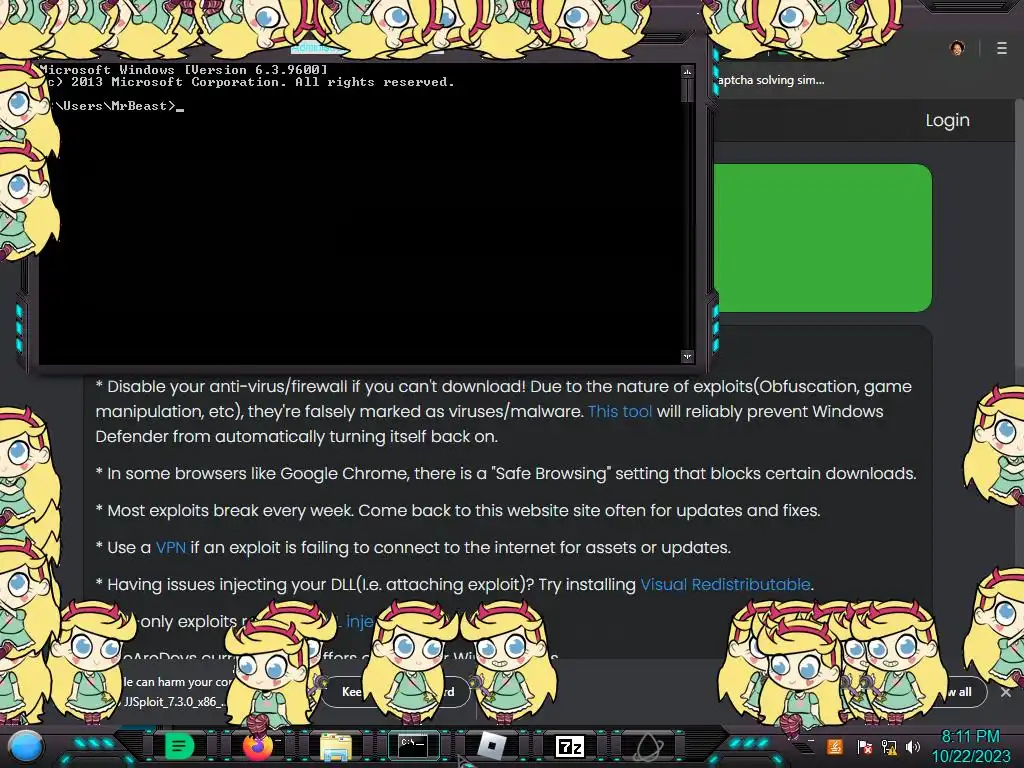Open 7-Zip from the taskbar
The width and height of the screenshot is (1024, 768).
click(x=569, y=746)
